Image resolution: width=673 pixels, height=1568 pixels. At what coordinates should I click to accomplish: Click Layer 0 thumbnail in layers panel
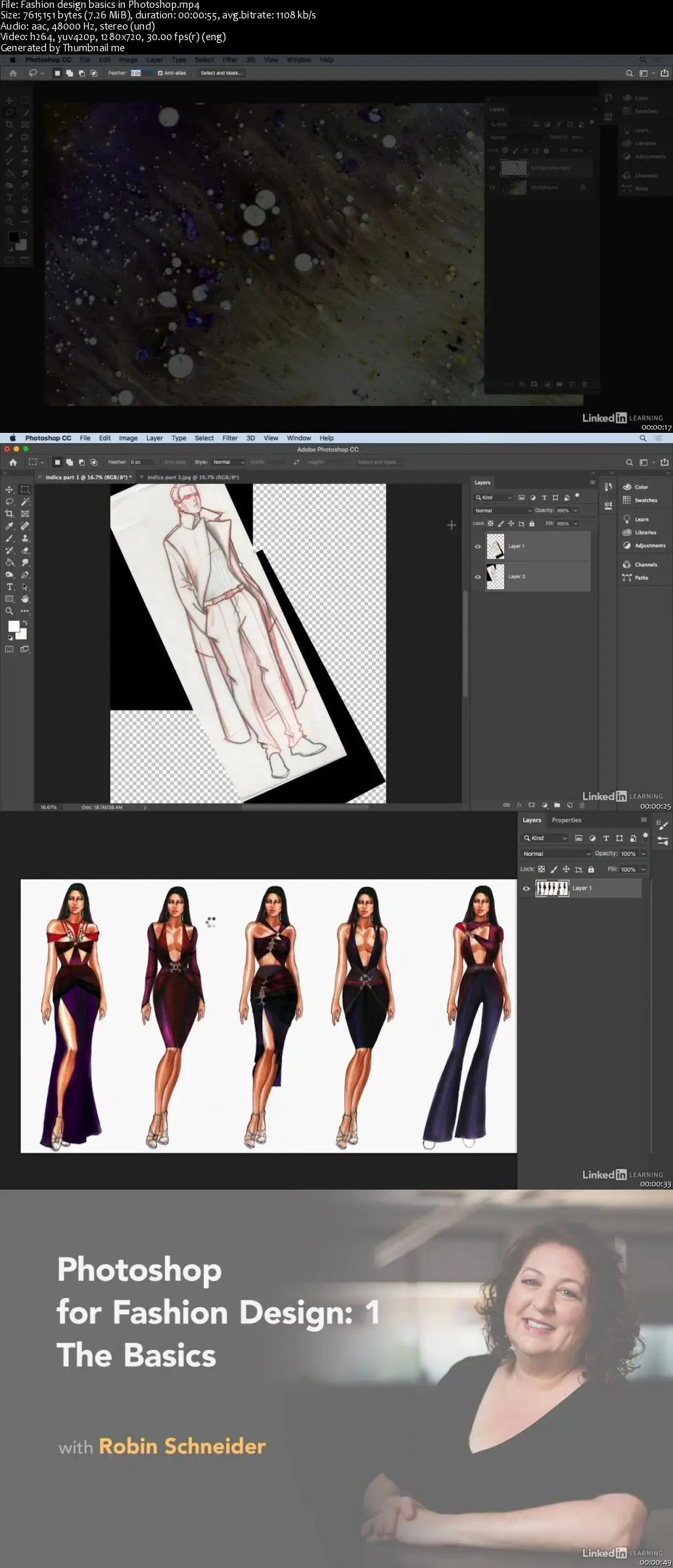(x=495, y=577)
